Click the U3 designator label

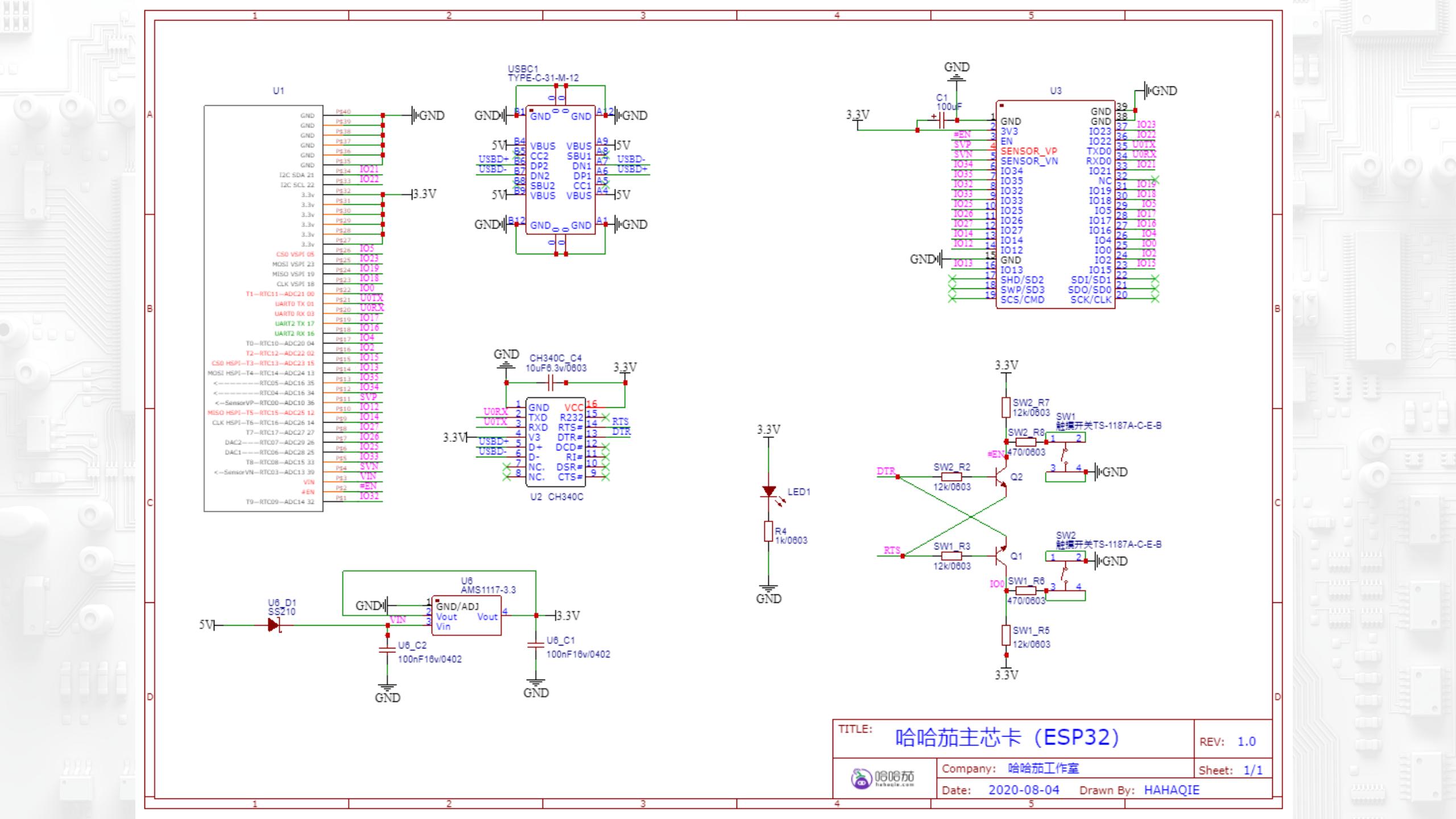(1056, 91)
